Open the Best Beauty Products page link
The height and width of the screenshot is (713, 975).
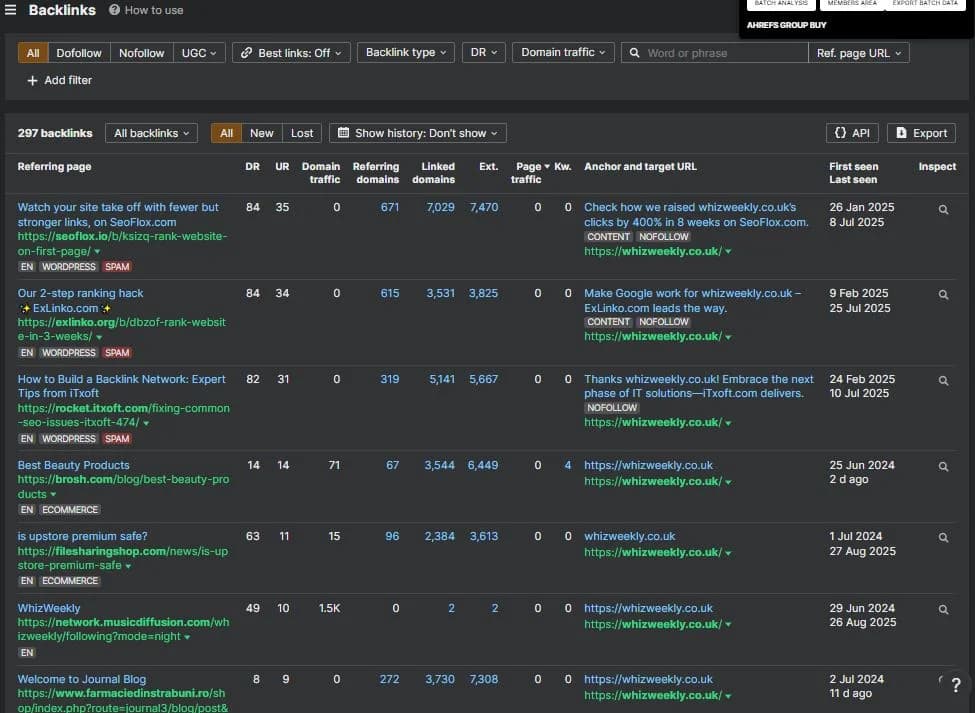click(73, 465)
